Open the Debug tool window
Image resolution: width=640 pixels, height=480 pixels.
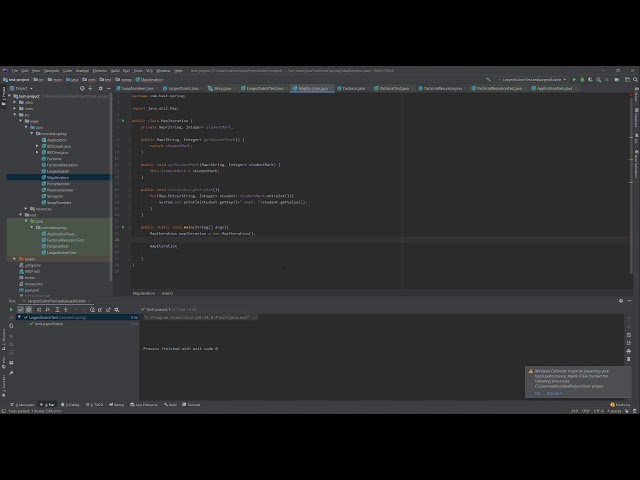click(70, 404)
